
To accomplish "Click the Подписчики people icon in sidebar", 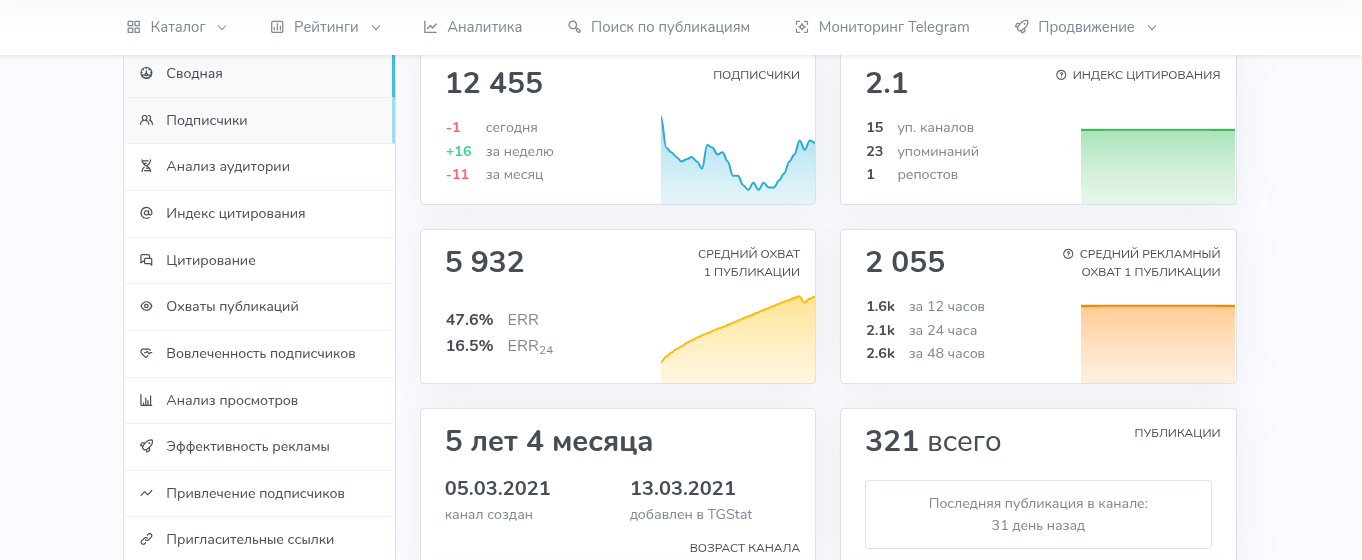I will pyautogui.click(x=146, y=120).
